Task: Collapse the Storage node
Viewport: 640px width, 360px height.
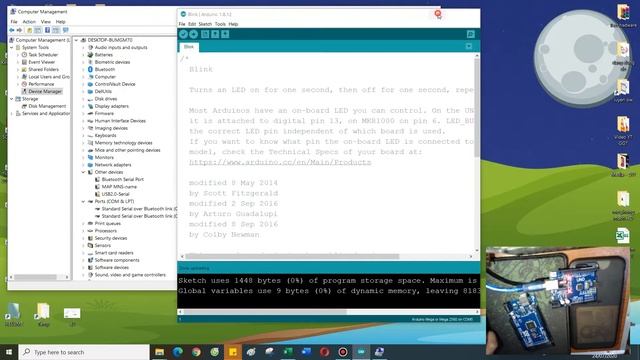Action: pyautogui.click(x=12, y=99)
